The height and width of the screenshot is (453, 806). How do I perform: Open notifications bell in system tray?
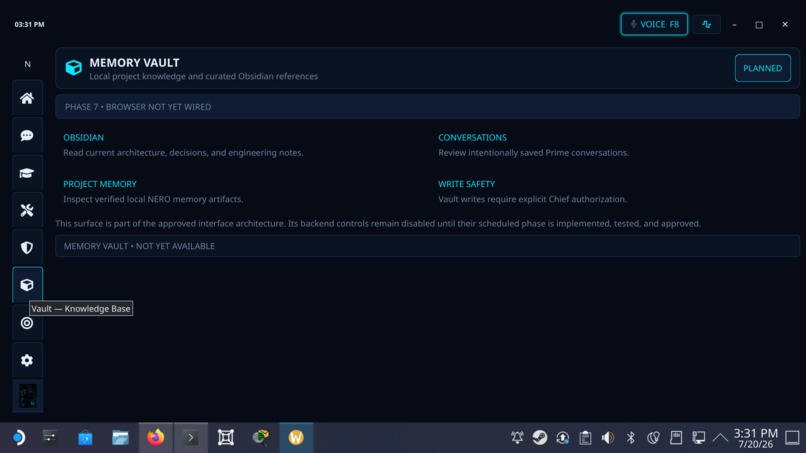pyautogui.click(x=517, y=438)
